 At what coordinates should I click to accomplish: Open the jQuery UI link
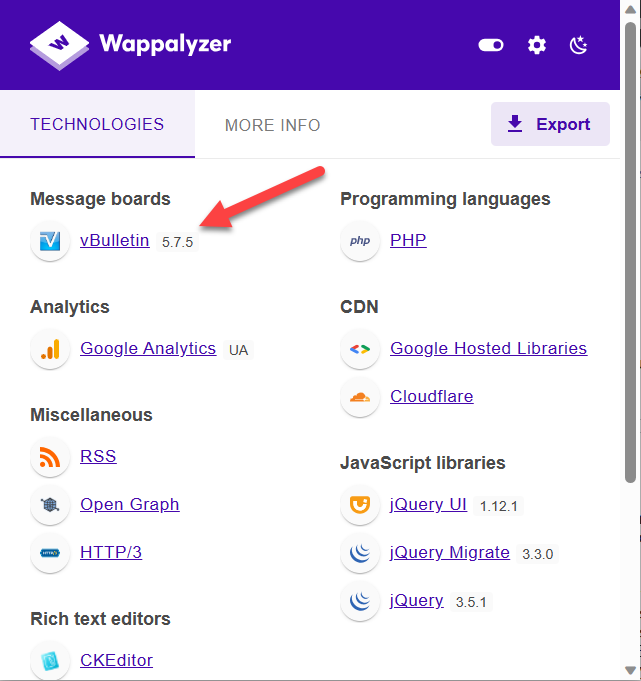(428, 504)
